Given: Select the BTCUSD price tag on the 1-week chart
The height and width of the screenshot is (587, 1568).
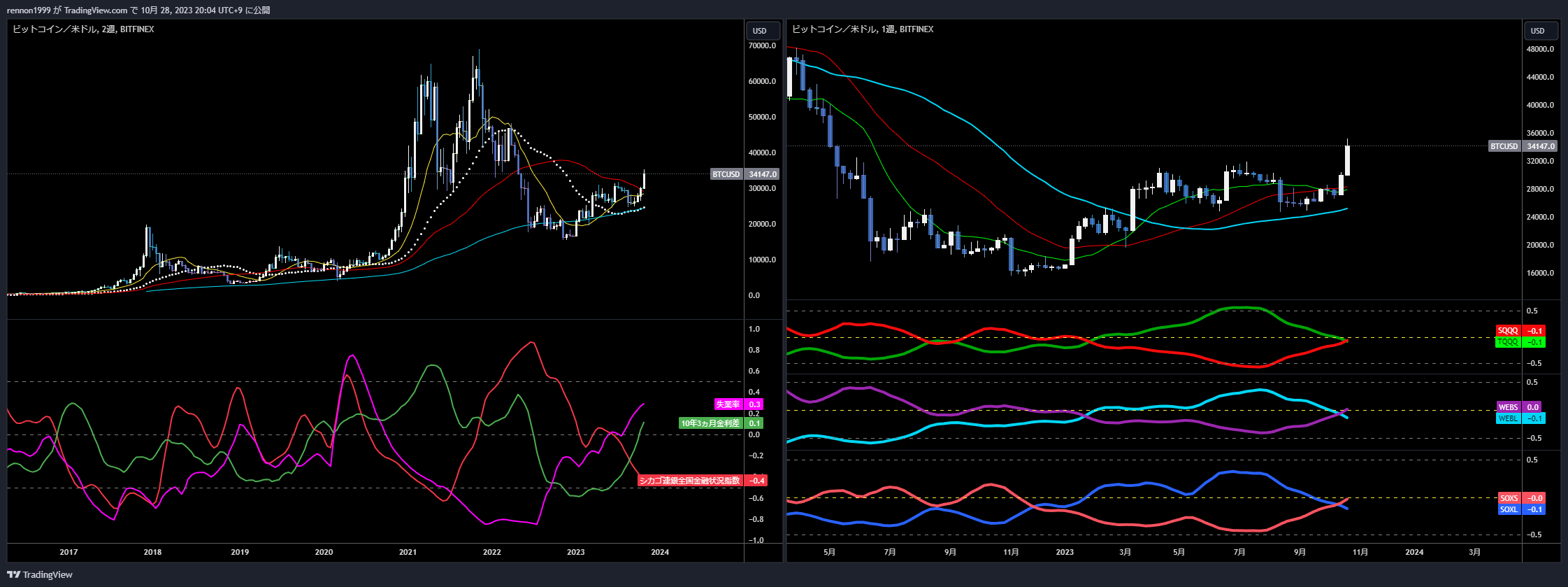Looking at the screenshot, I should tap(1504, 146).
